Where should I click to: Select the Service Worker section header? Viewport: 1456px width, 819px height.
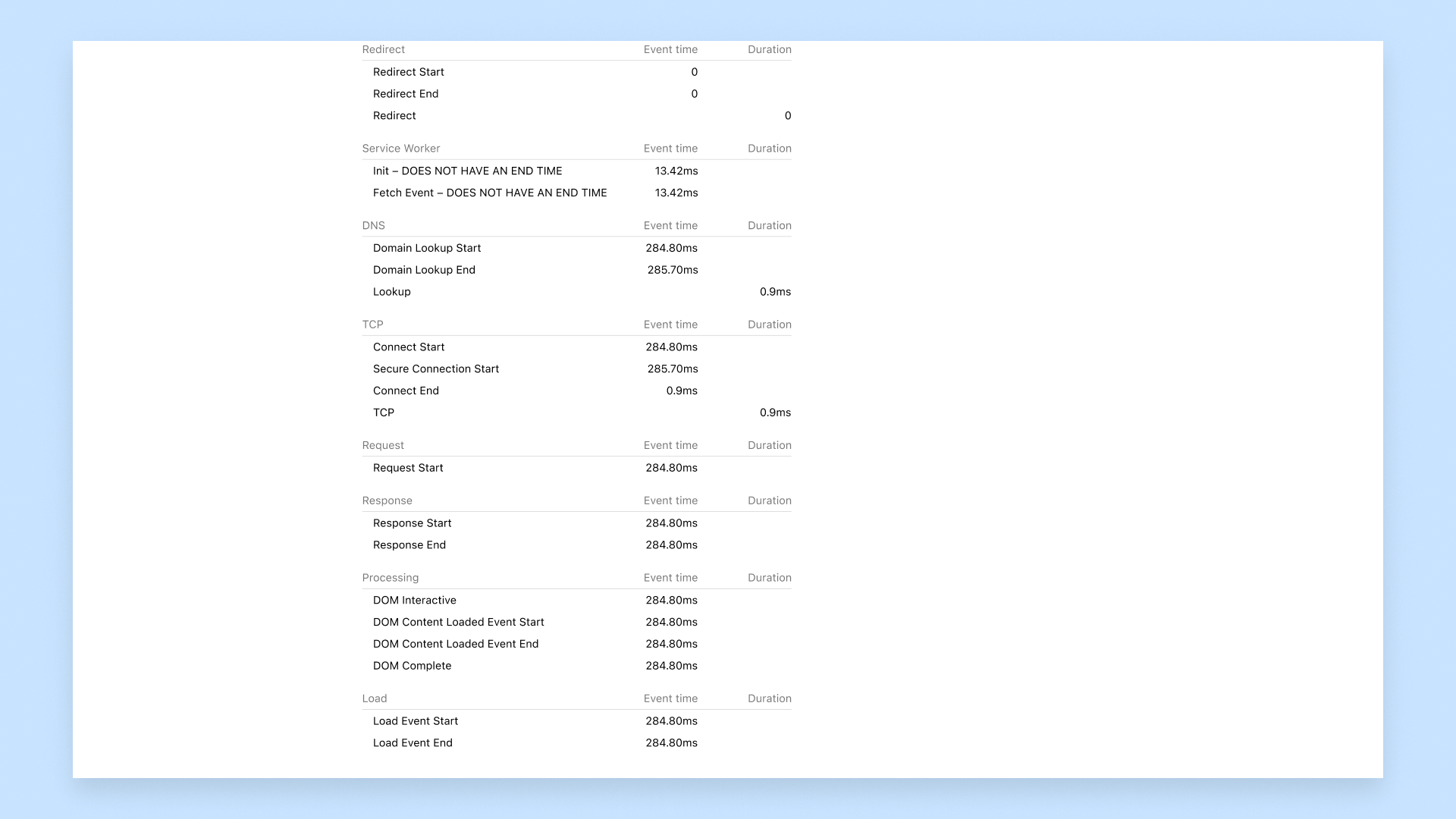(x=400, y=149)
